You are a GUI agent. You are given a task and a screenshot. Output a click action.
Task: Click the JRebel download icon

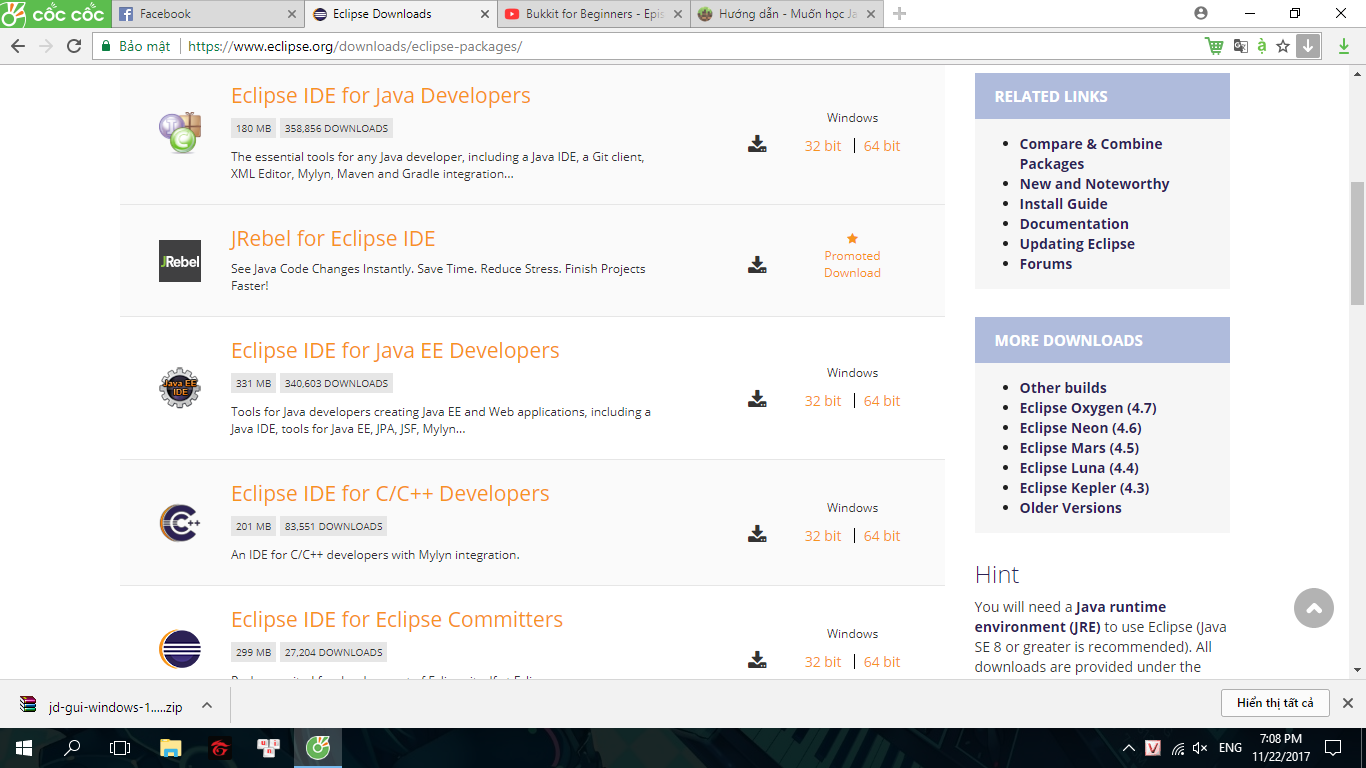pyautogui.click(x=757, y=265)
